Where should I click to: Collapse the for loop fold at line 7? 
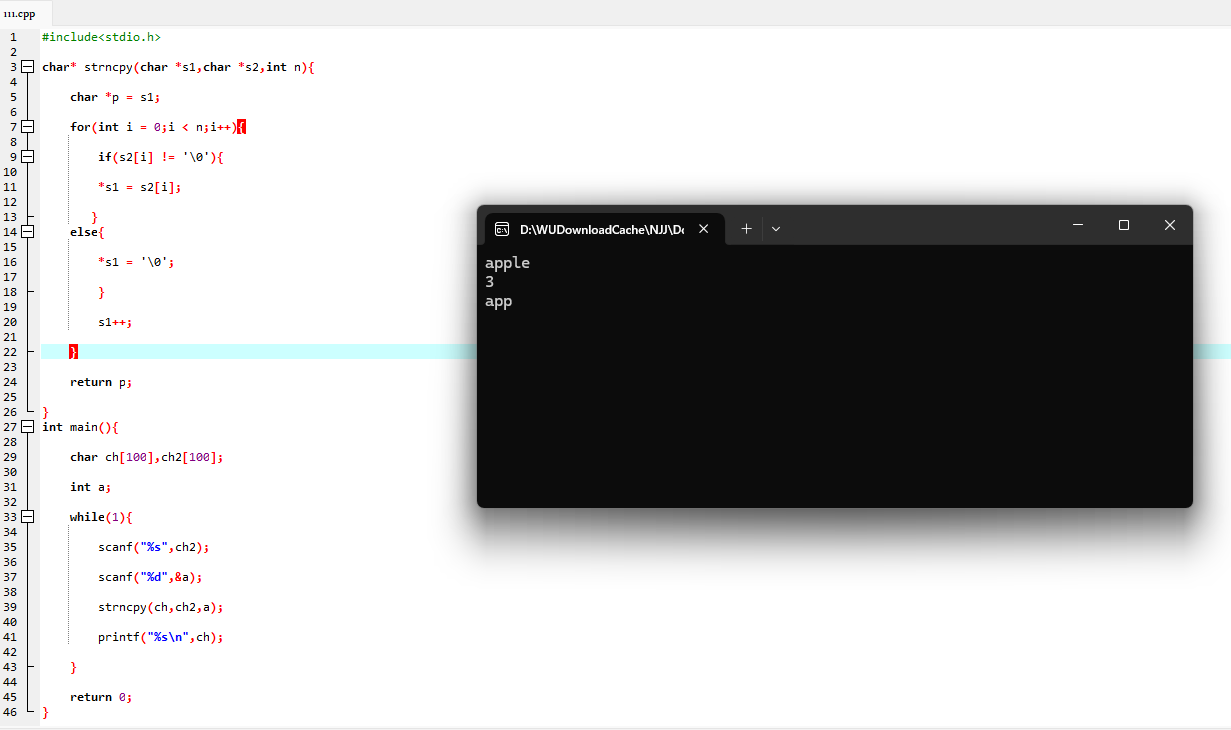click(28, 127)
